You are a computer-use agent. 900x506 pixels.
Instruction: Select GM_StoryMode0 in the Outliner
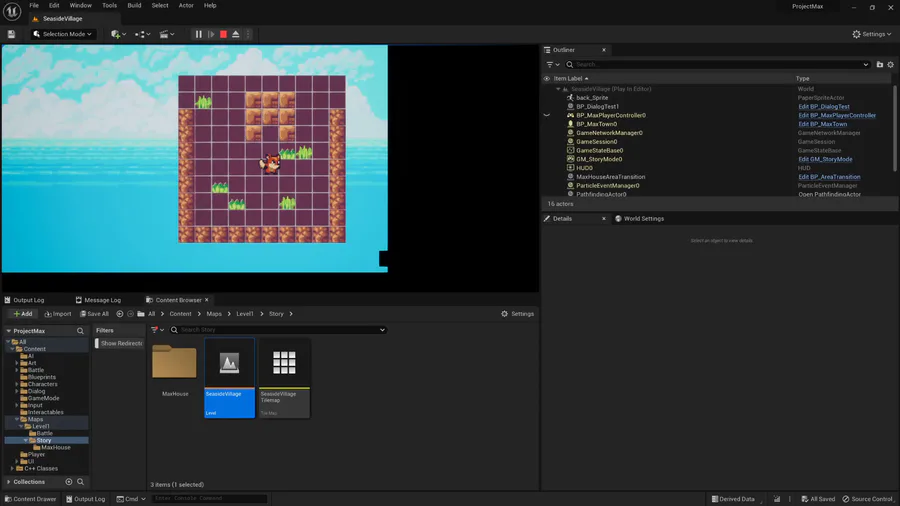tap(599, 159)
